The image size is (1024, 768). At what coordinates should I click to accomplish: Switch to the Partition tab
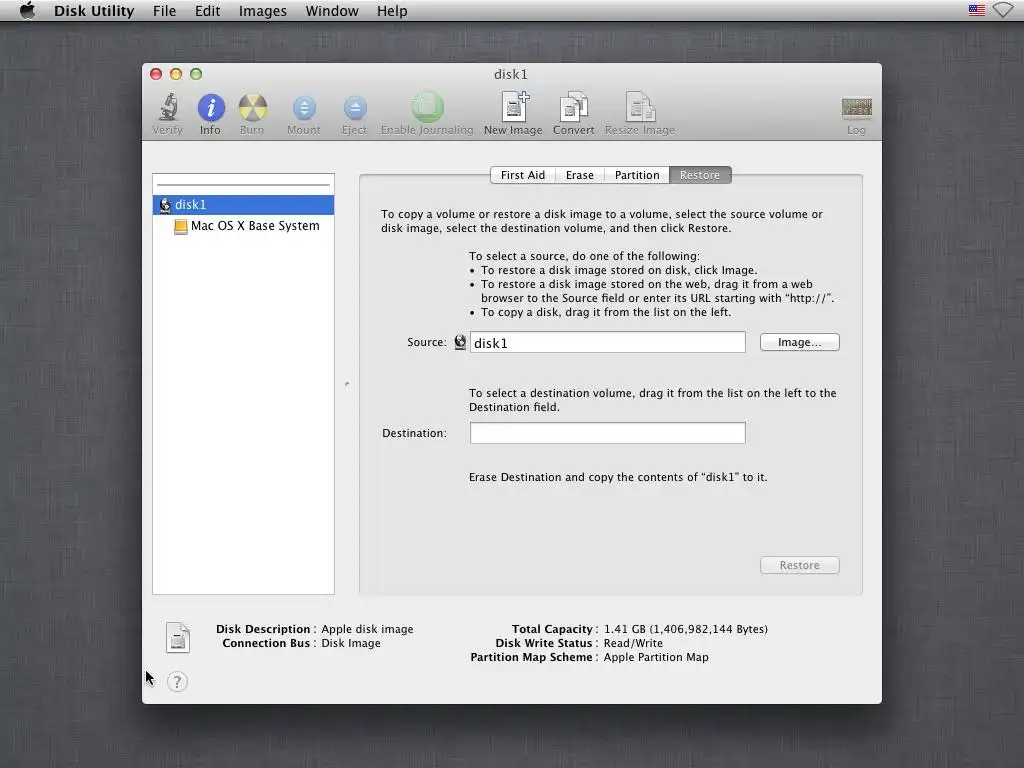point(637,175)
